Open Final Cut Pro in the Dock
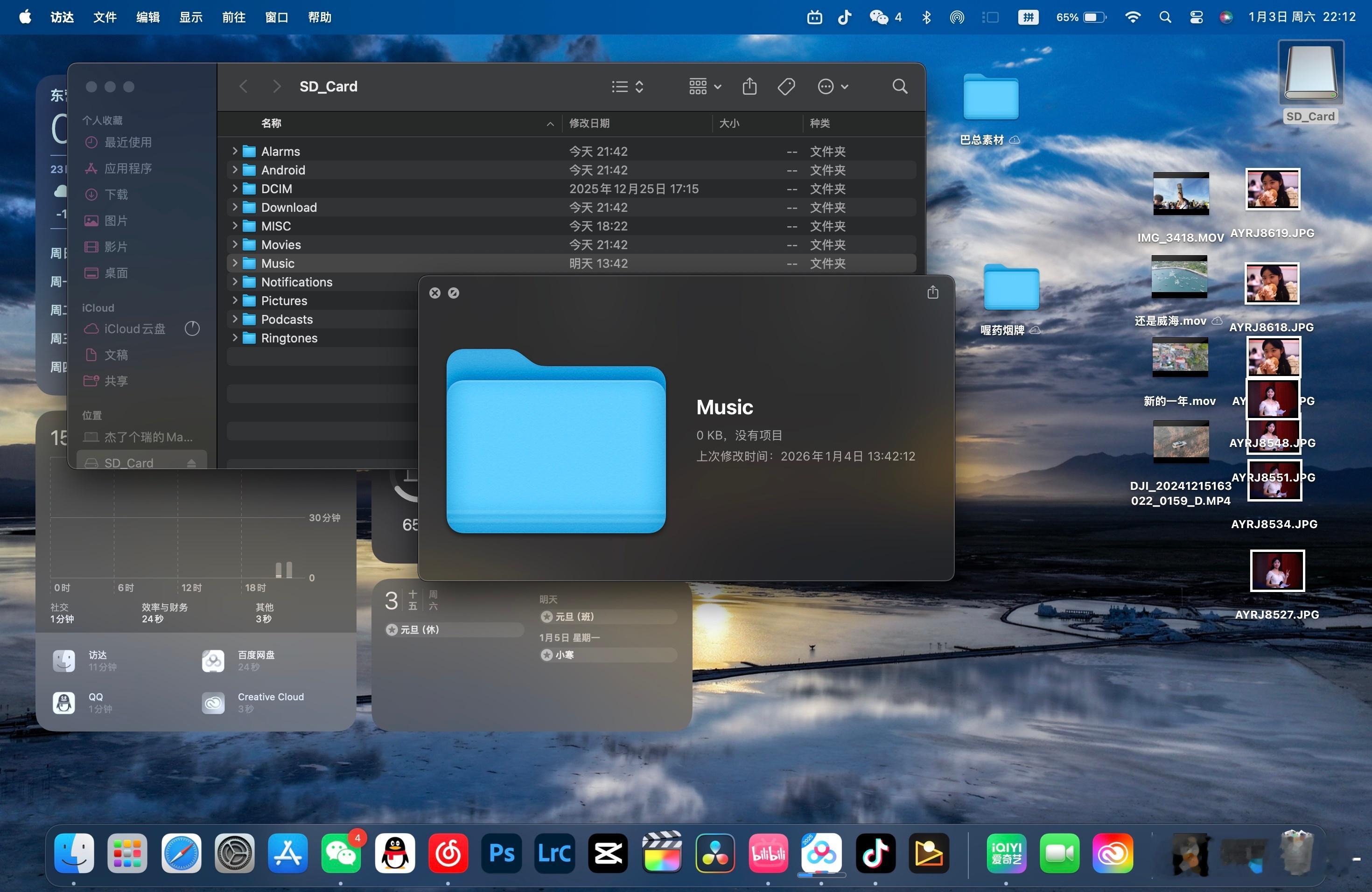1372x892 pixels. (662, 853)
